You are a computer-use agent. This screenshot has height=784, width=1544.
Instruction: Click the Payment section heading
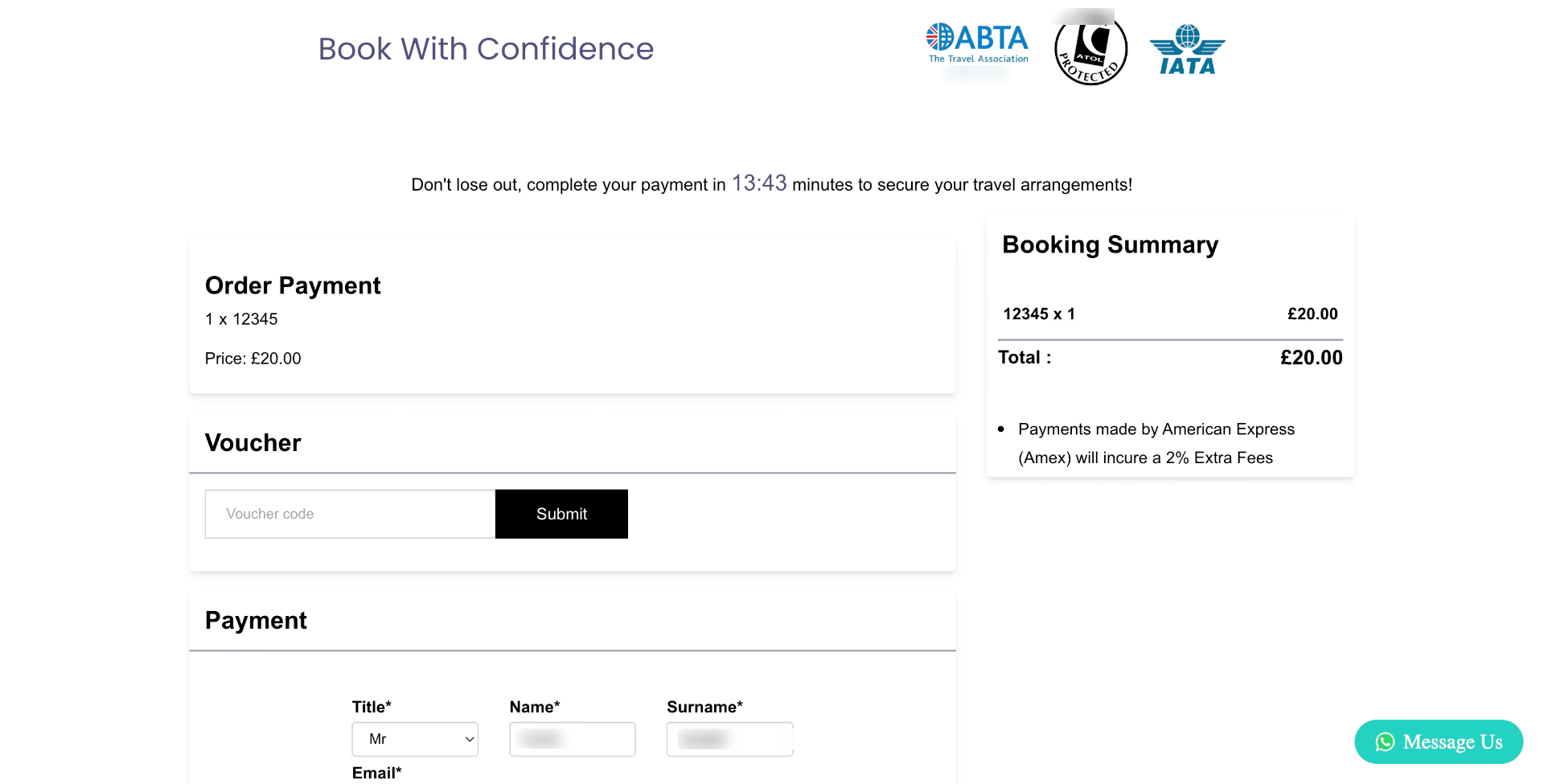pos(256,620)
